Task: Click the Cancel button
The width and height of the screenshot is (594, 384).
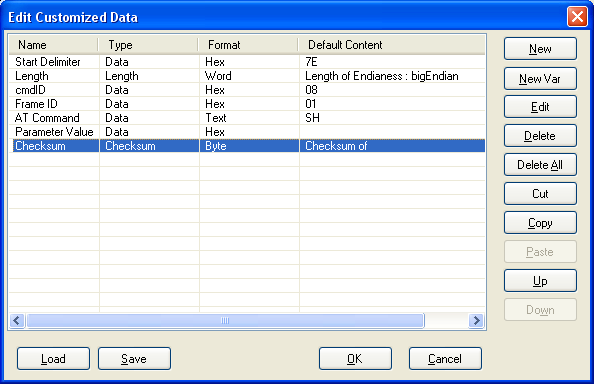Action: click(x=445, y=359)
